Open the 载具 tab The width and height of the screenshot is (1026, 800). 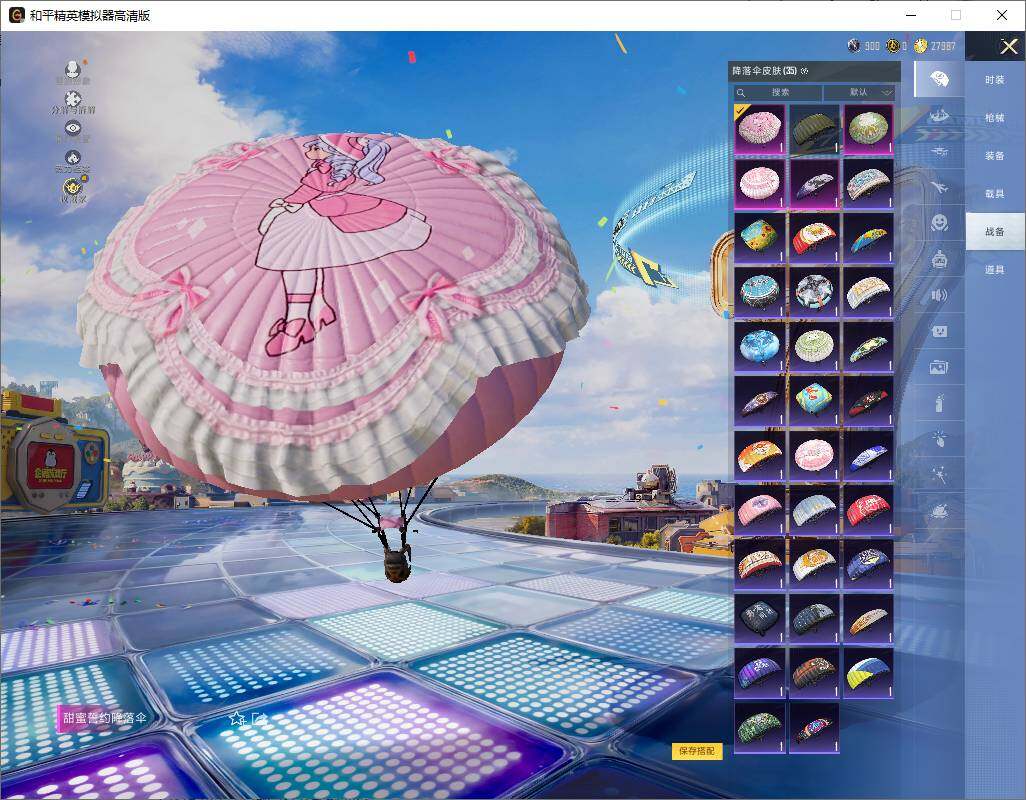[994, 193]
